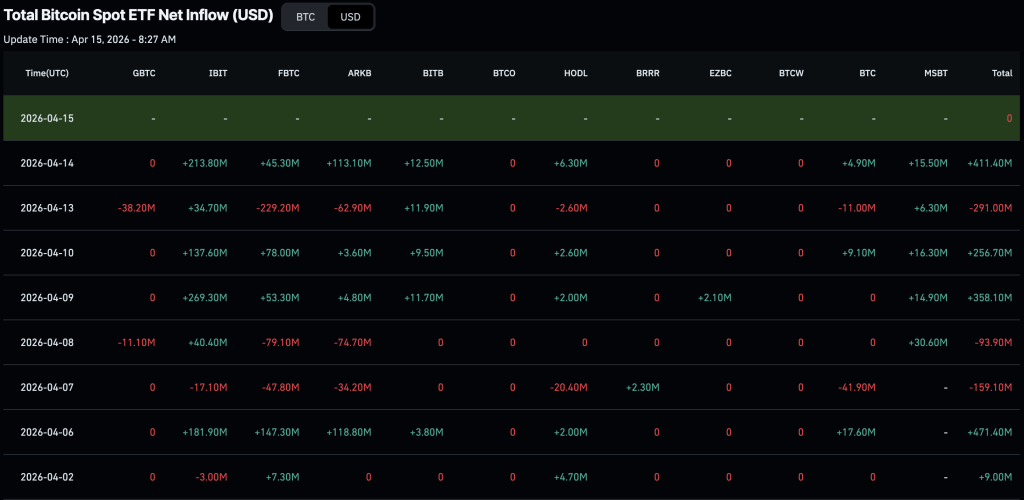Image resolution: width=1024 pixels, height=500 pixels.
Task: Click the +411.40M total value
Action: [989, 163]
